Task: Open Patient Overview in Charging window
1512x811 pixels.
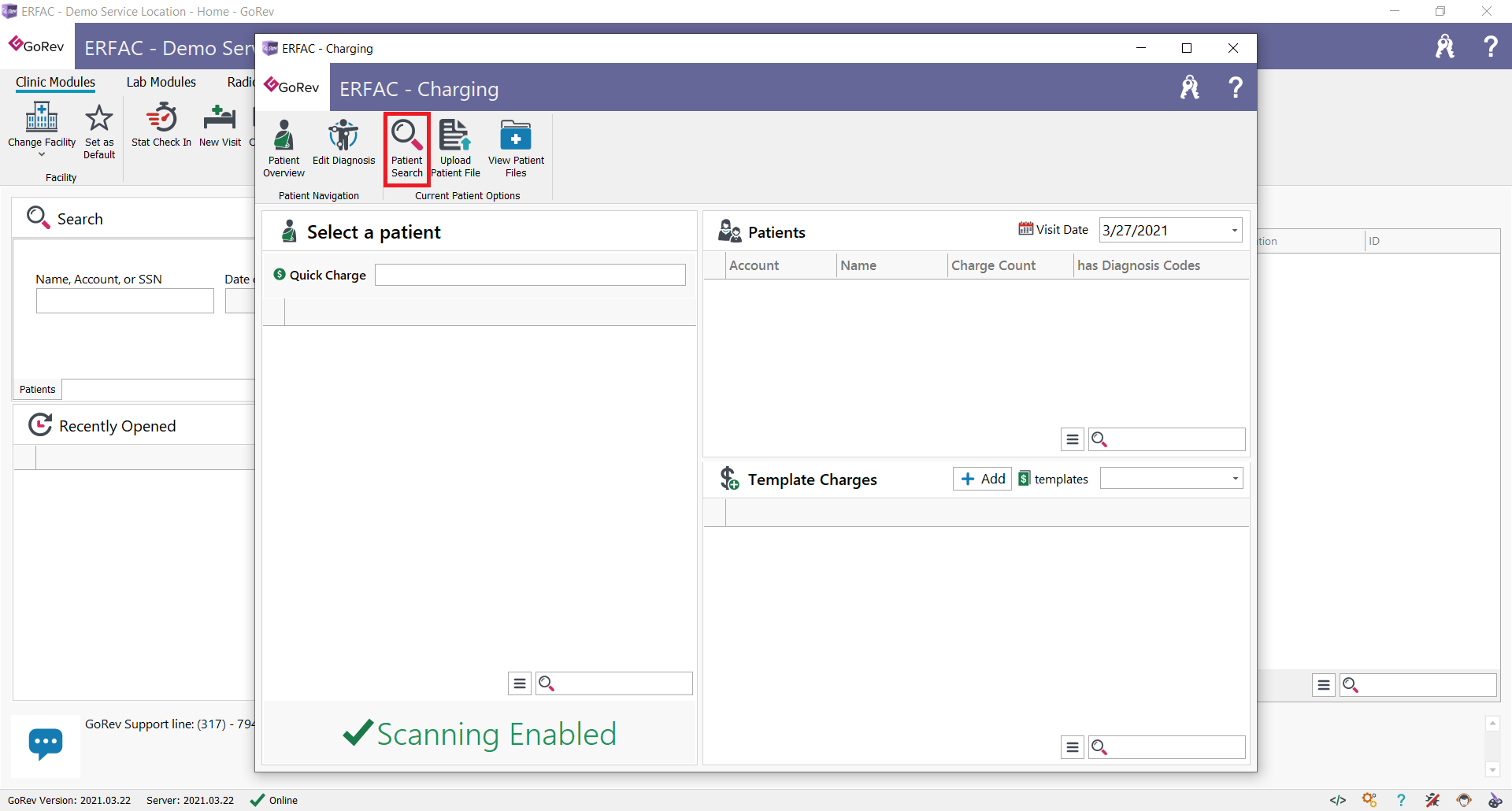Action: [x=283, y=149]
